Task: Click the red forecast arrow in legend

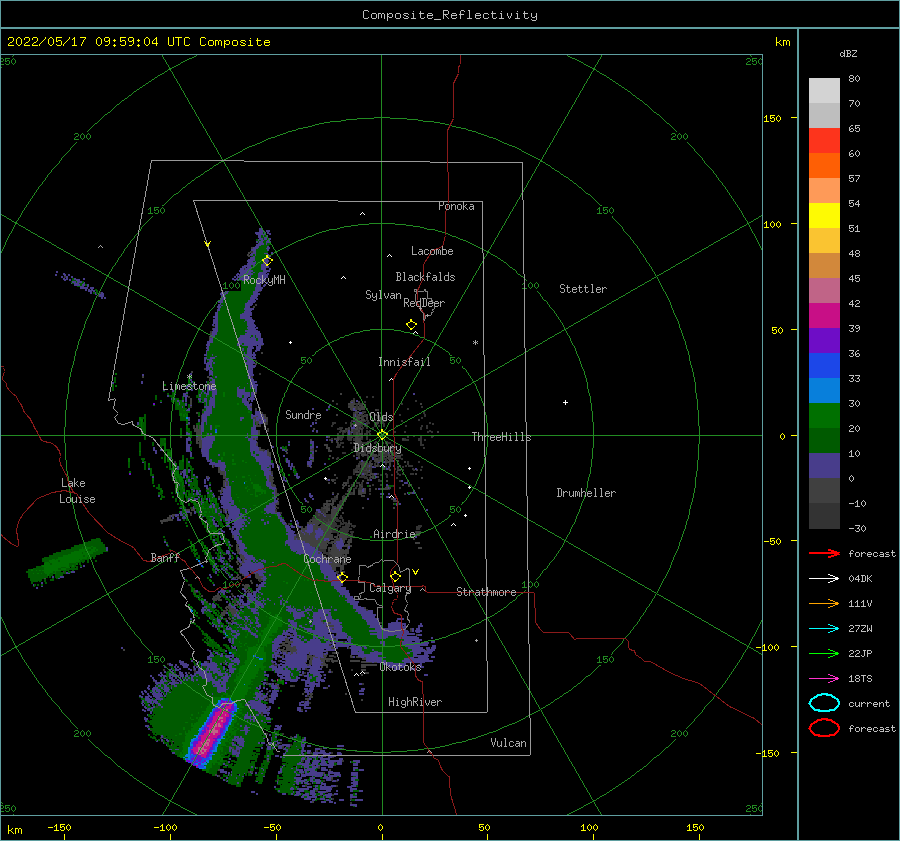Action: point(824,553)
